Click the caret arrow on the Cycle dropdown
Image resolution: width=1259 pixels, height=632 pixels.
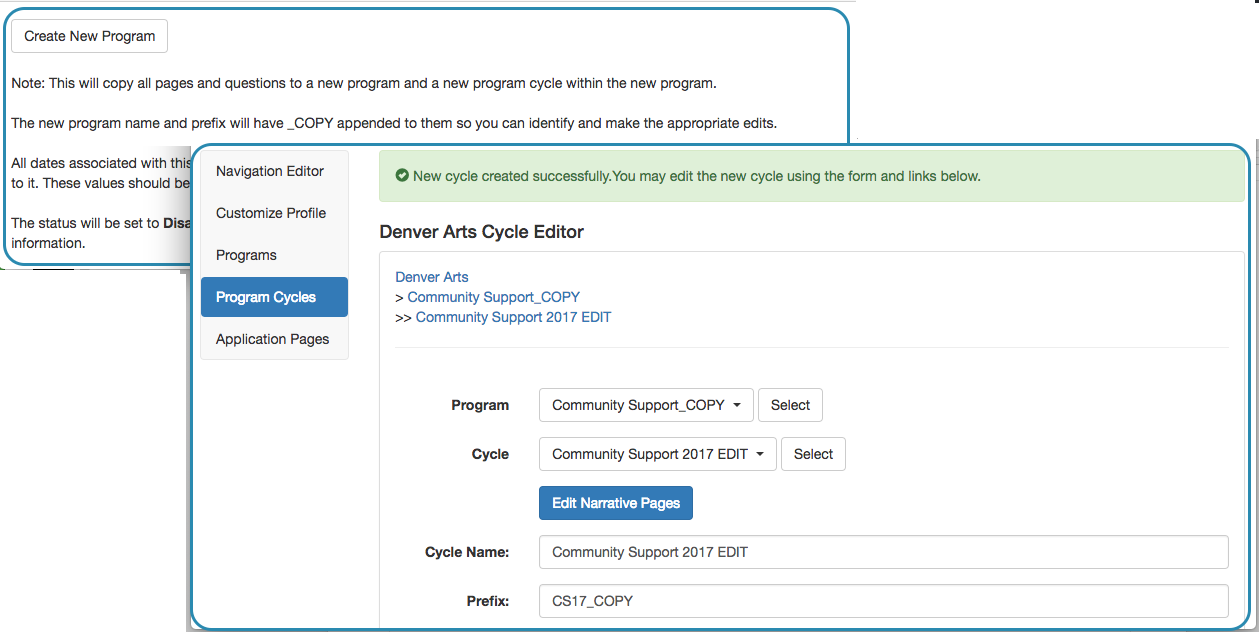760,455
